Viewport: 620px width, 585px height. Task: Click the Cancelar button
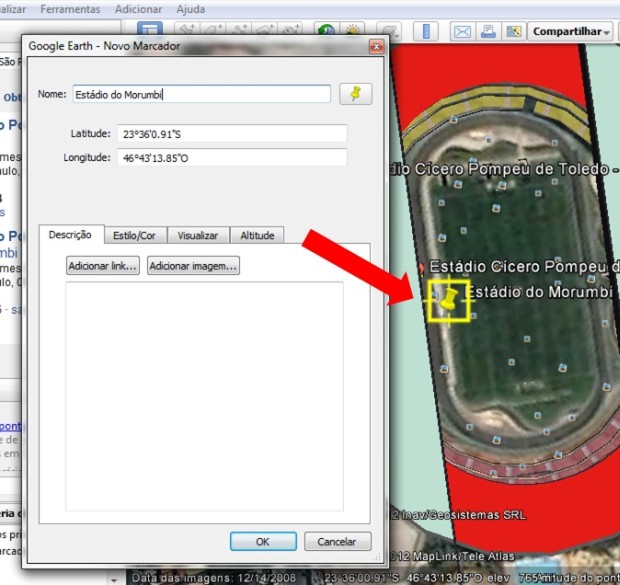click(x=337, y=541)
